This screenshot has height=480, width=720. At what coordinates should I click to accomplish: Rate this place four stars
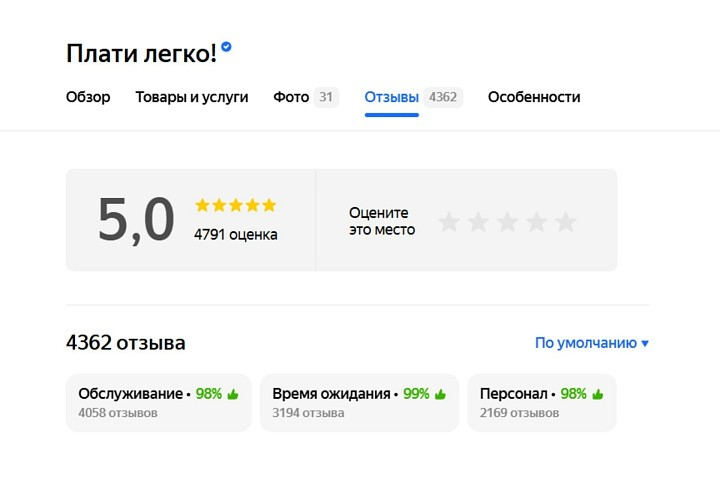click(537, 222)
